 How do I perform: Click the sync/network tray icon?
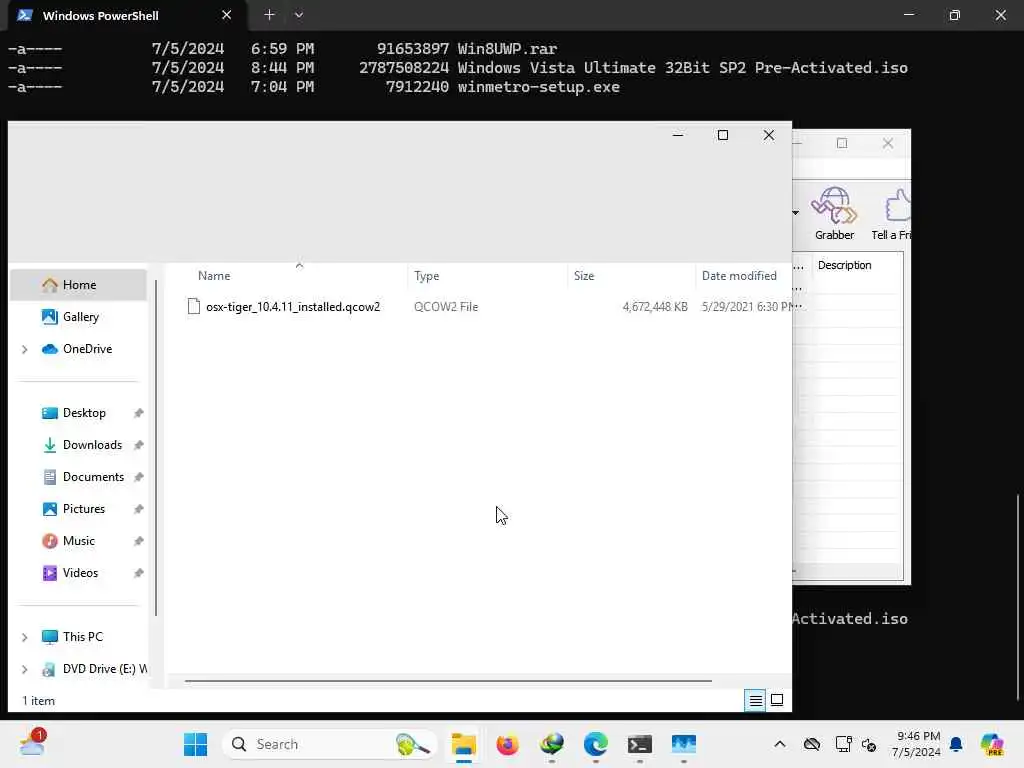click(x=869, y=744)
